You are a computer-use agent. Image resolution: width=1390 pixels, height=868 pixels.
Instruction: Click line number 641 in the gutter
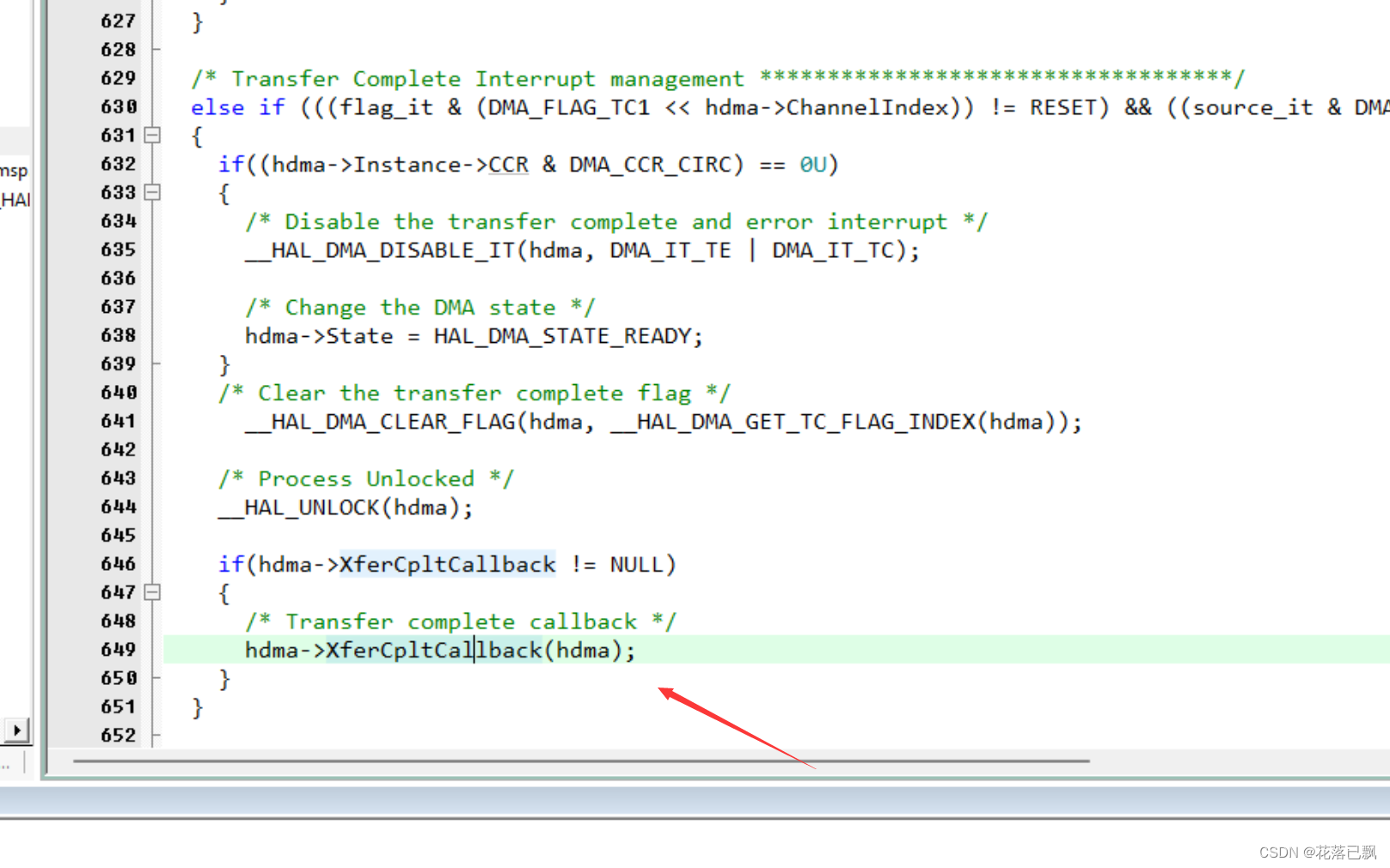pyautogui.click(x=118, y=421)
